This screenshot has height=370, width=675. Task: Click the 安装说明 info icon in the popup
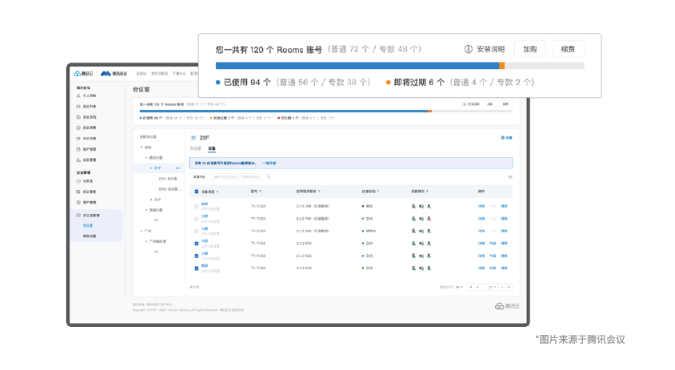point(468,49)
